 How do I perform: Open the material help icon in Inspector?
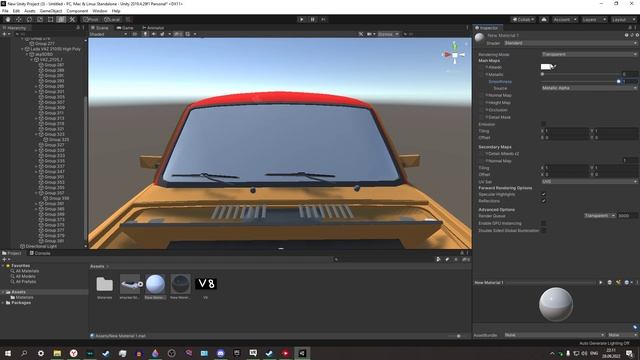click(x=627, y=35)
